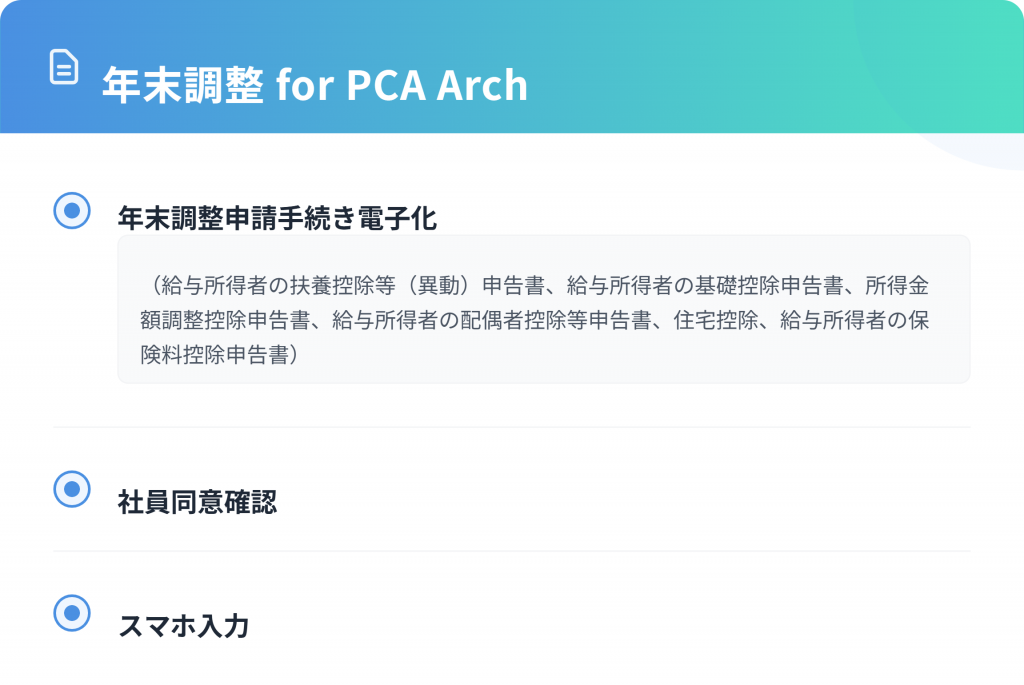Screen dimensions: 1024x685
Task: Click 給与所得者の保険料控除申告書 in the description
Action: click(860, 320)
